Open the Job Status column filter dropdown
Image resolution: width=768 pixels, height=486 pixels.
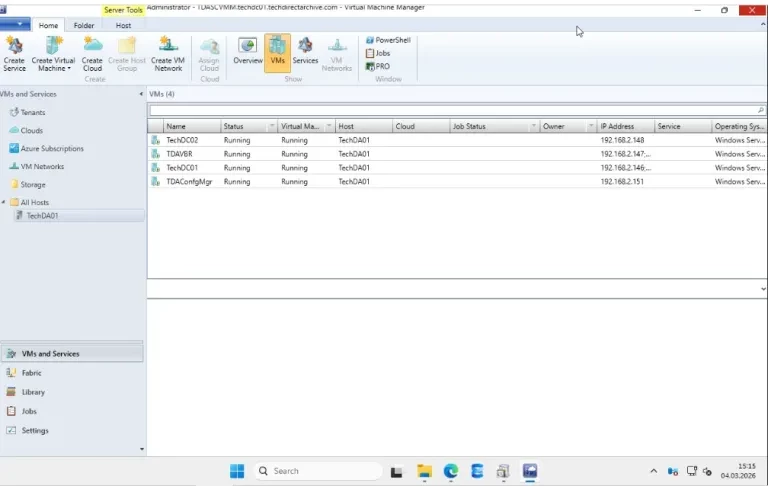point(533,126)
